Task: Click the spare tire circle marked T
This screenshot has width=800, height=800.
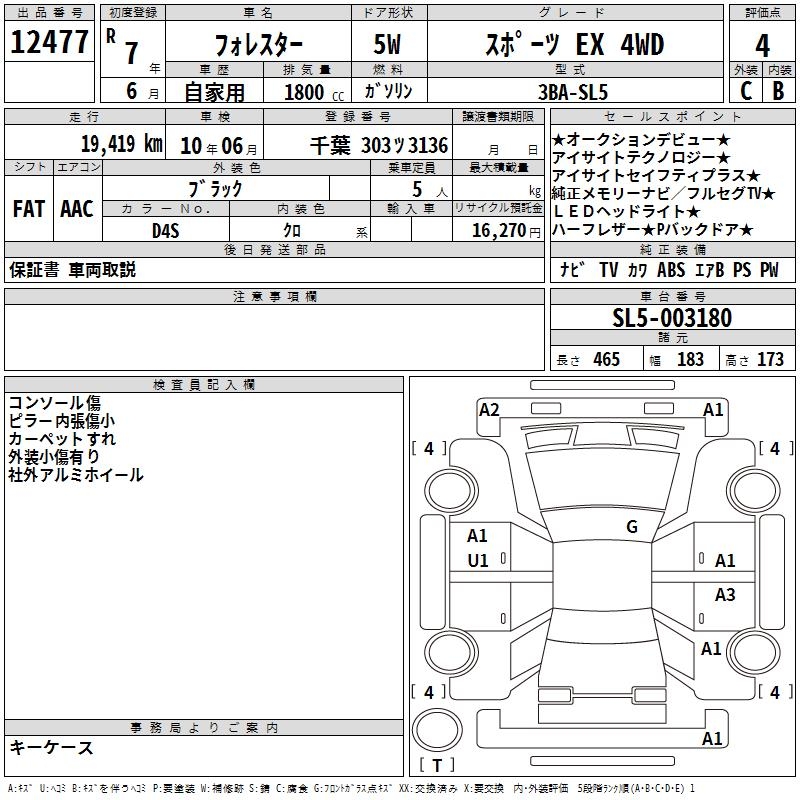Action: point(437,730)
